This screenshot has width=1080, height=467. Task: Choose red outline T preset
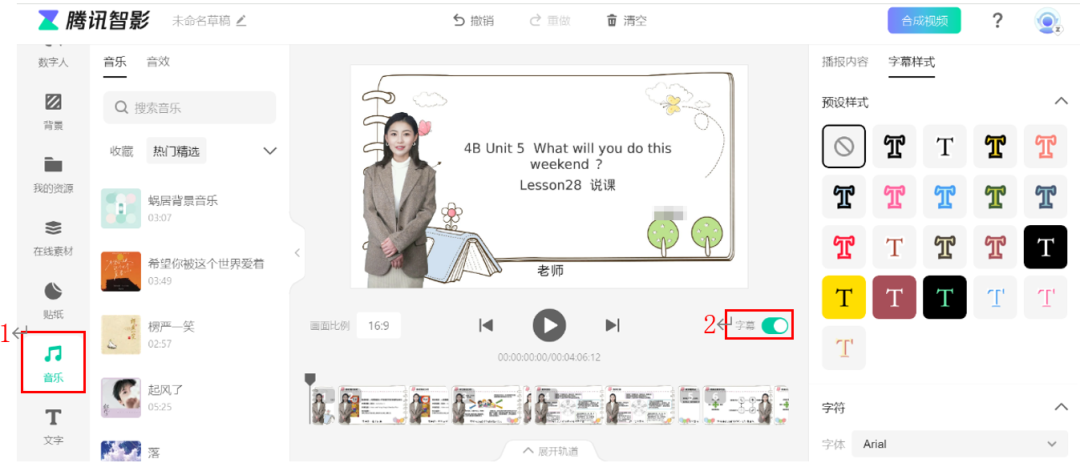point(844,247)
